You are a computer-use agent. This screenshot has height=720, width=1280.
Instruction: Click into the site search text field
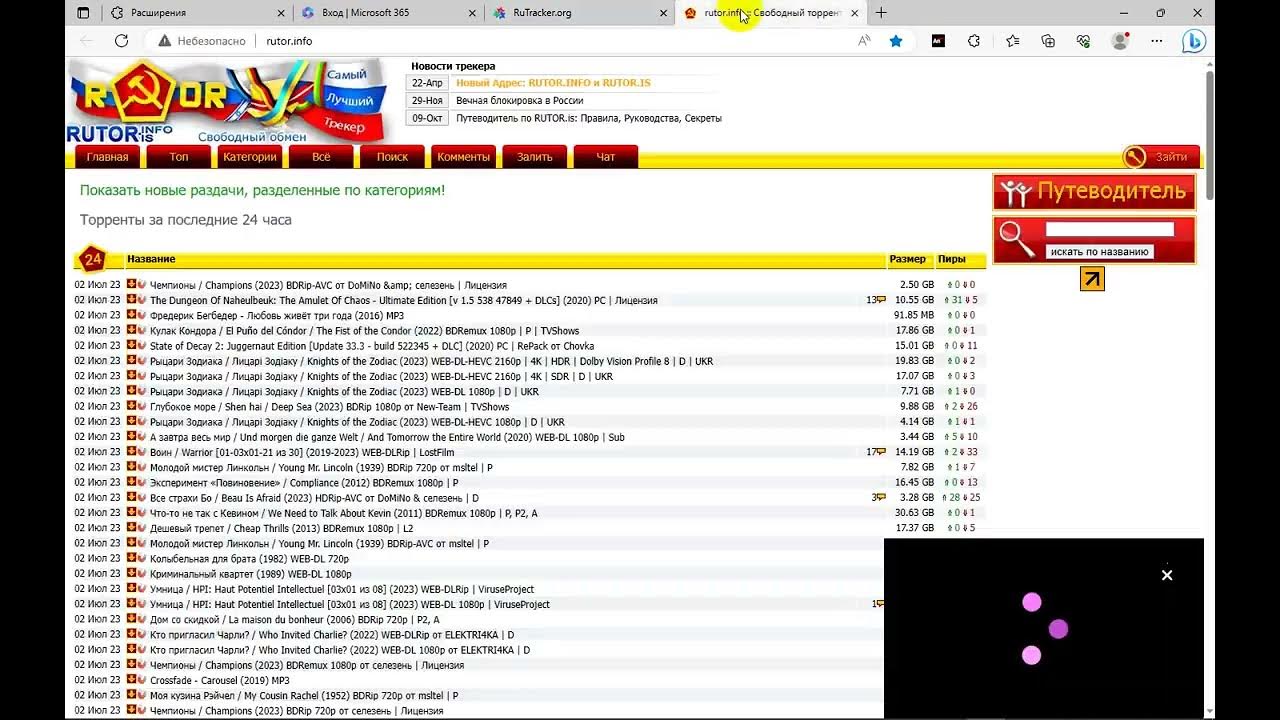pyautogui.click(x=1109, y=229)
